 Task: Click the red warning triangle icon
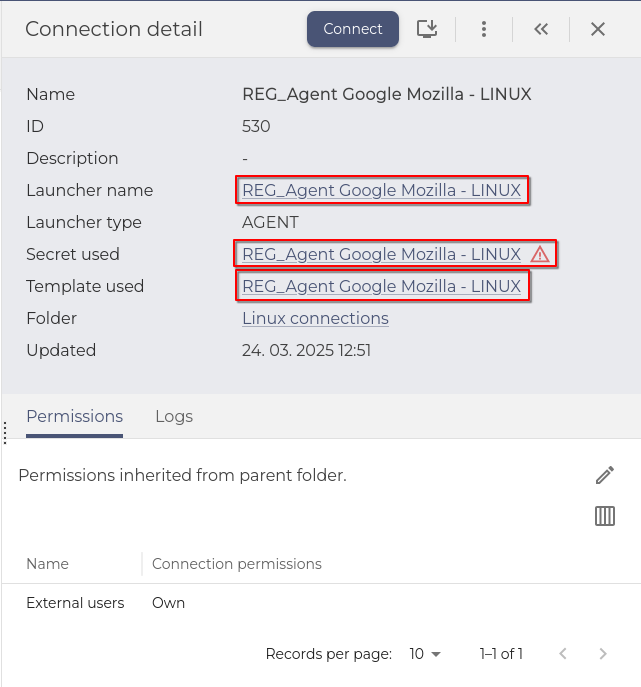(540, 254)
